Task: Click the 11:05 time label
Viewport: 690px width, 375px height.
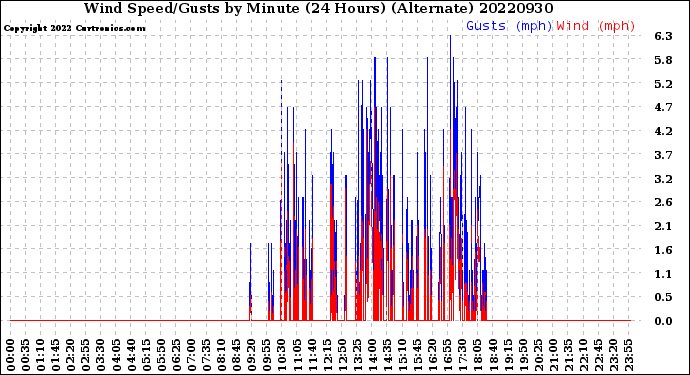Action: pyautogui.click(x=297, y=355)
